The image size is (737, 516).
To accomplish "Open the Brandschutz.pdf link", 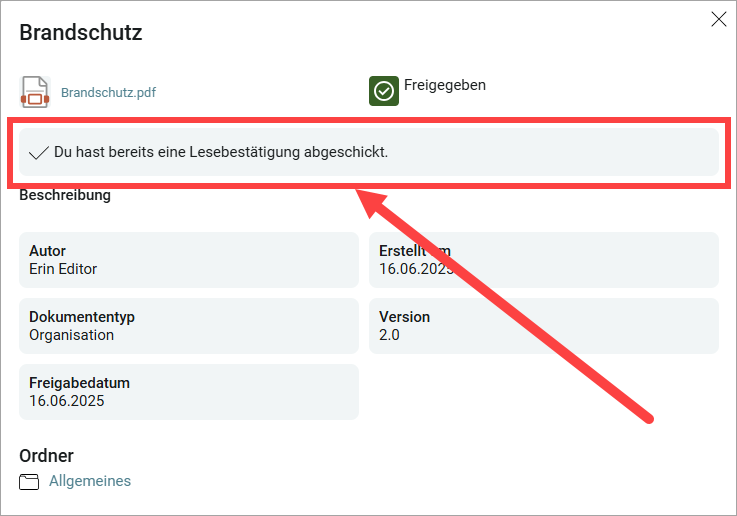I will pos(108,93).
